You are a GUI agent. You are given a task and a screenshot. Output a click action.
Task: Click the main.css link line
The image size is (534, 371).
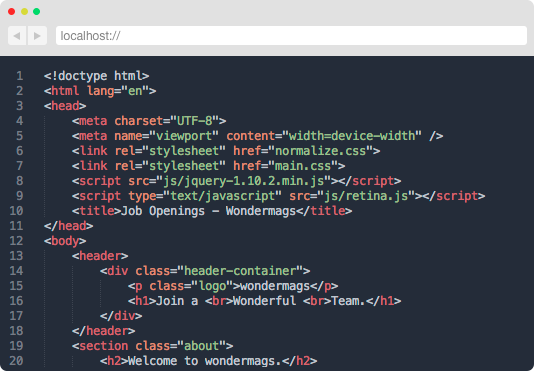point(208,166)
